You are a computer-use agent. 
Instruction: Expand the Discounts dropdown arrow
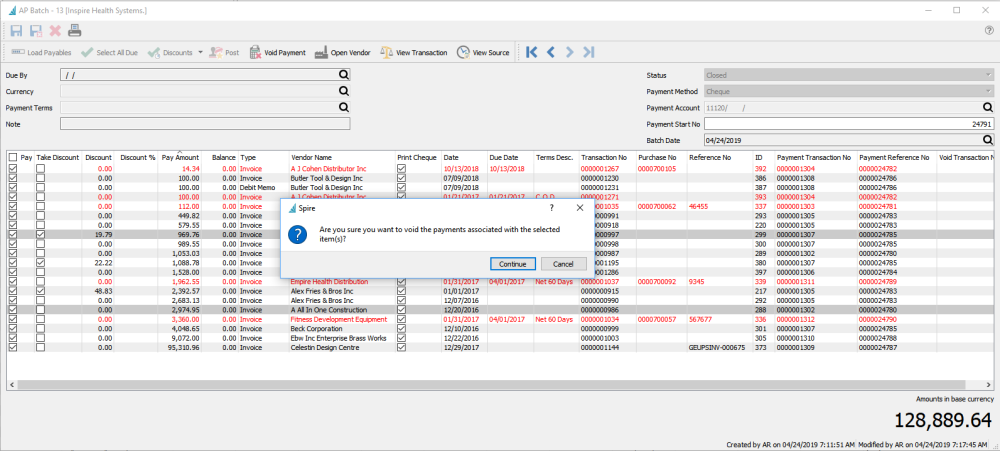coord(200,52)
